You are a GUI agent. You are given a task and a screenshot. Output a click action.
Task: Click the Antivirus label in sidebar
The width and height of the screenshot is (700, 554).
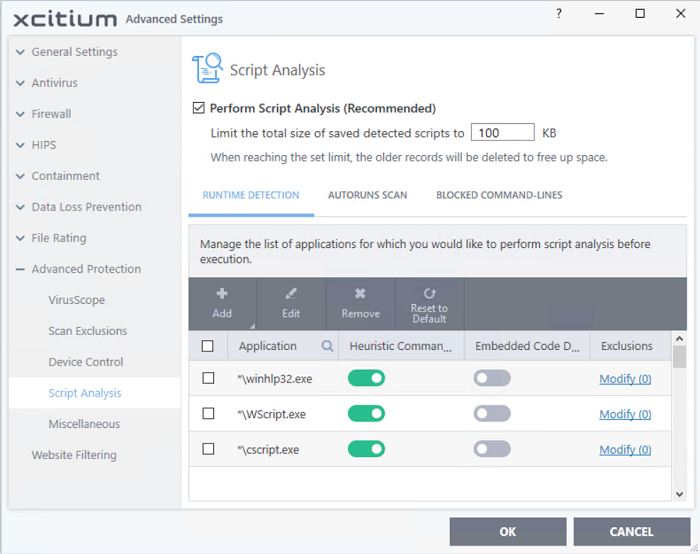[x=54, y=83]
